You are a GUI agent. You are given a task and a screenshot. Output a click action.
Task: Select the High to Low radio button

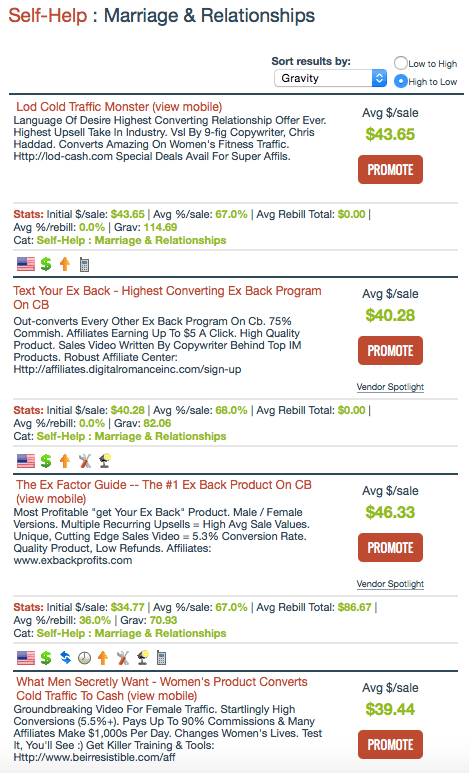[400, 81]
